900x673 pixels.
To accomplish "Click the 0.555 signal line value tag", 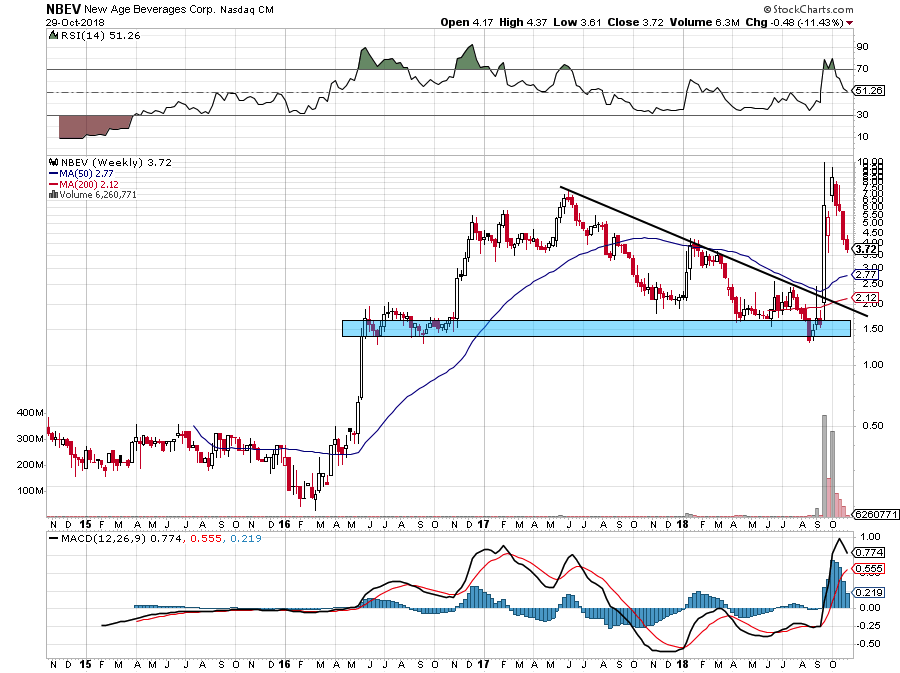I will pyautogui.click(x=869, y=569).
